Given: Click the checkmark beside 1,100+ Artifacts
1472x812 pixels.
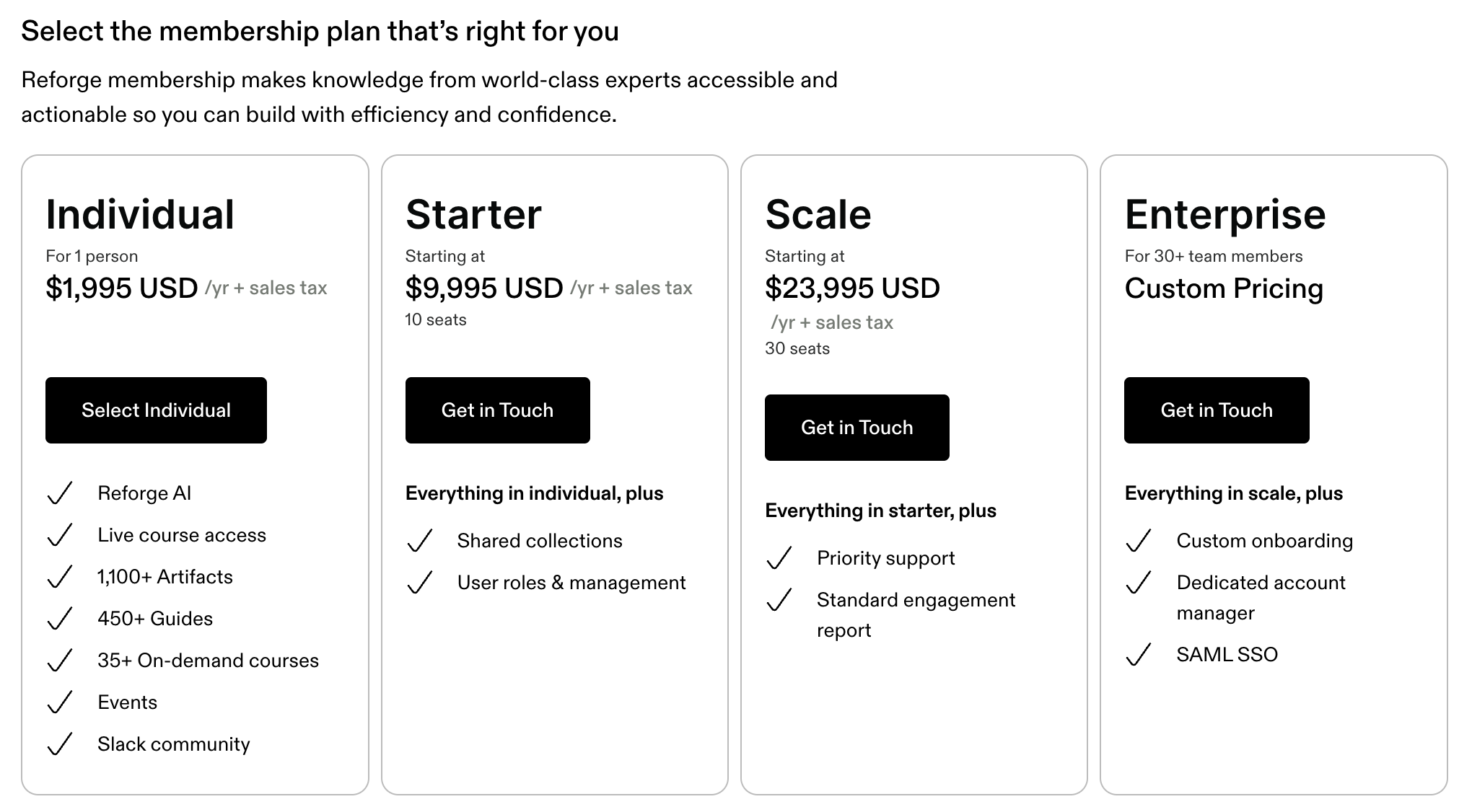Looking at the screenshot, I should 60,577.
